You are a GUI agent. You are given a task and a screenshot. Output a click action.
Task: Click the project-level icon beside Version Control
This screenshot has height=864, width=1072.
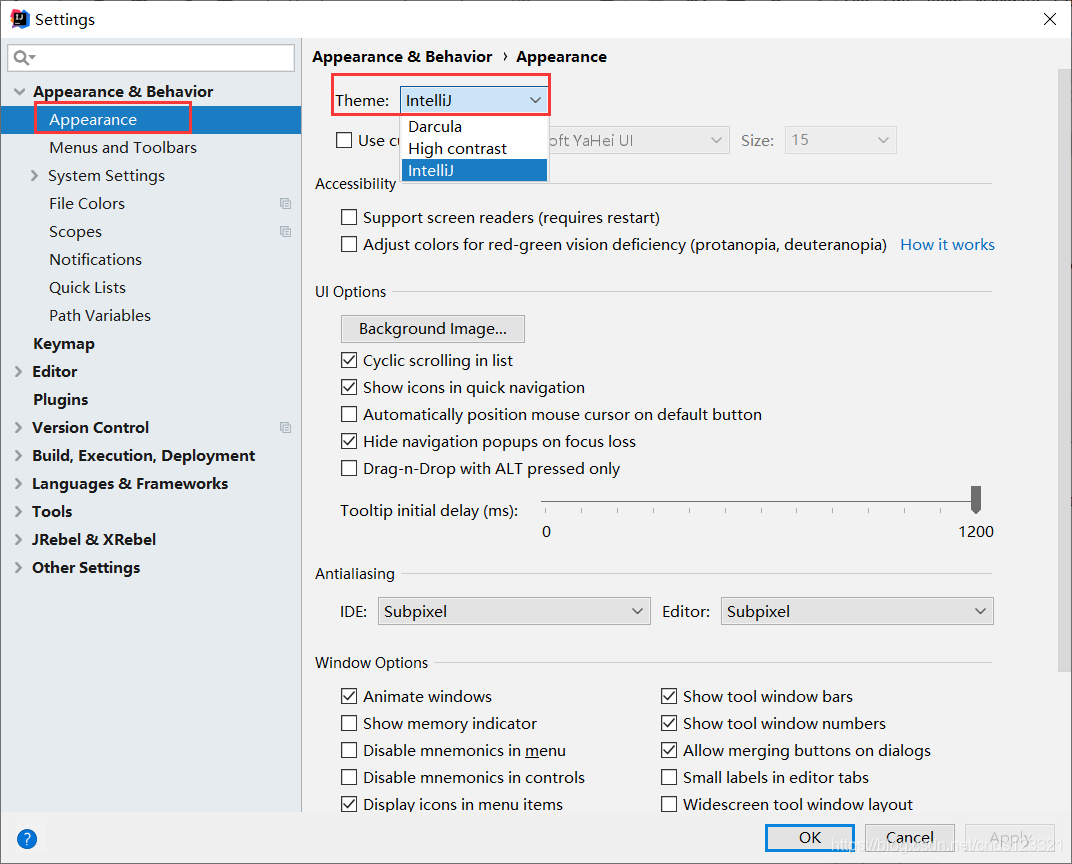[286, 428]
